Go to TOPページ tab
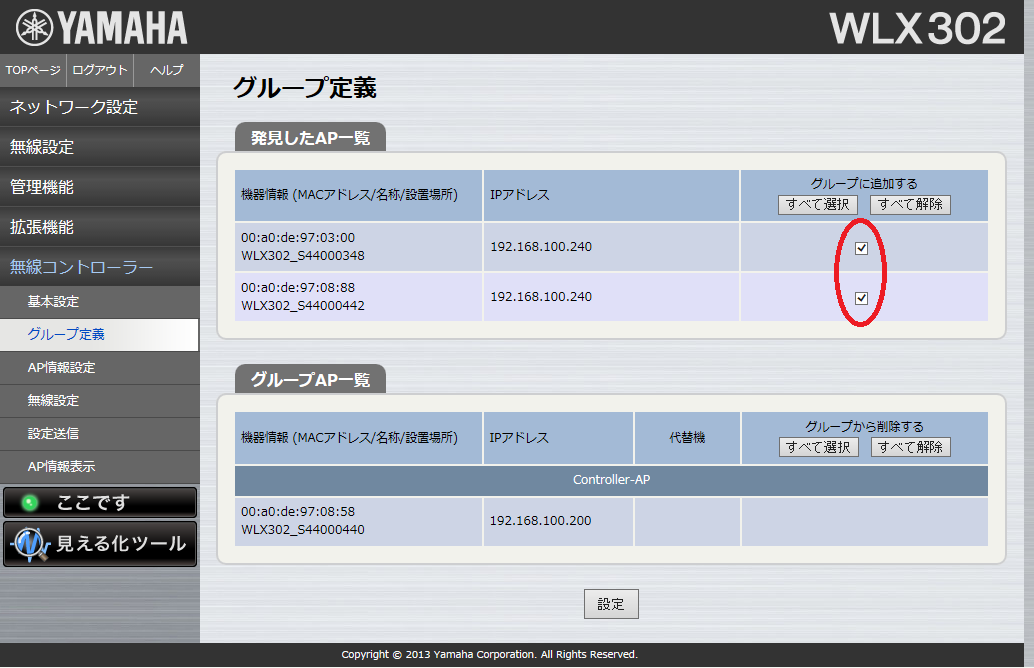 tap(33, 70)
